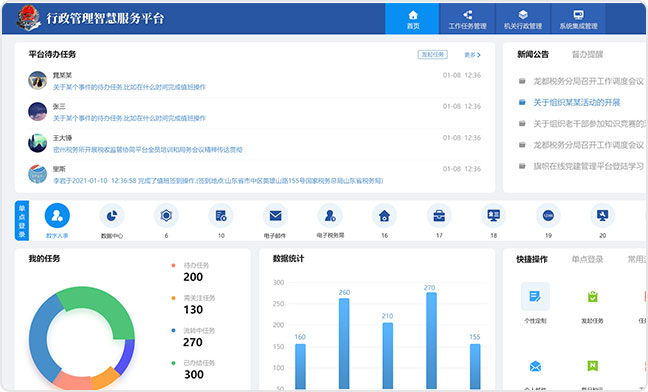Viewport: 648px width, 392px height.
Task: Launch the house icon labeled 16
Action: [384, 216]
